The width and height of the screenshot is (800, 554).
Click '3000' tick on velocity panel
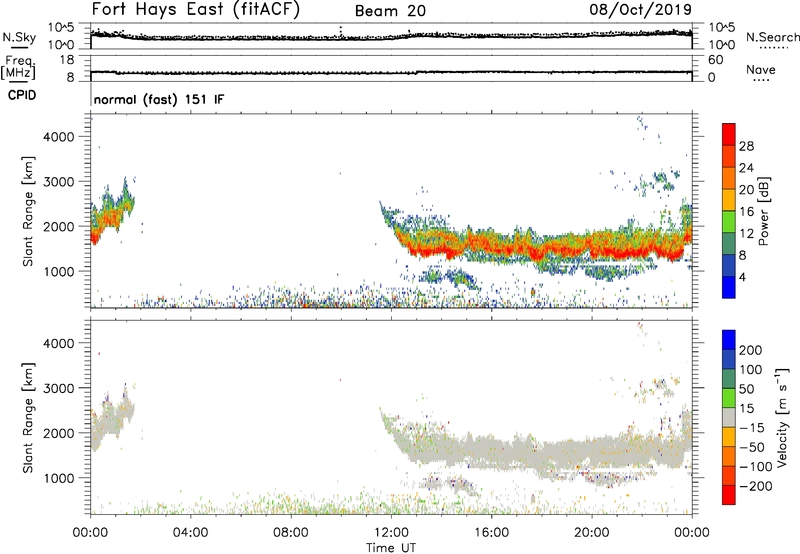(59, 388)
